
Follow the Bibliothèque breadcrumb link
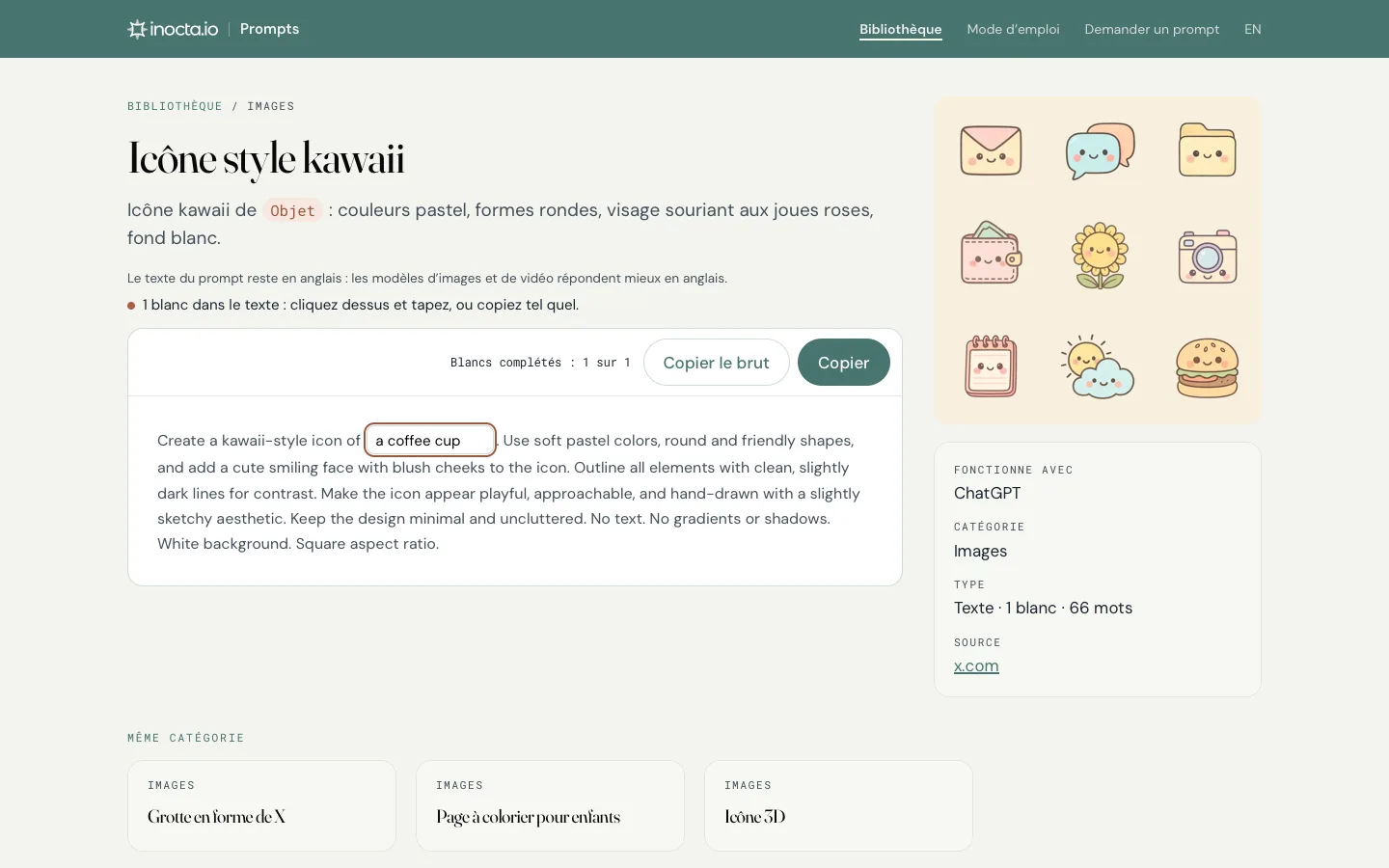coord(175,106)
